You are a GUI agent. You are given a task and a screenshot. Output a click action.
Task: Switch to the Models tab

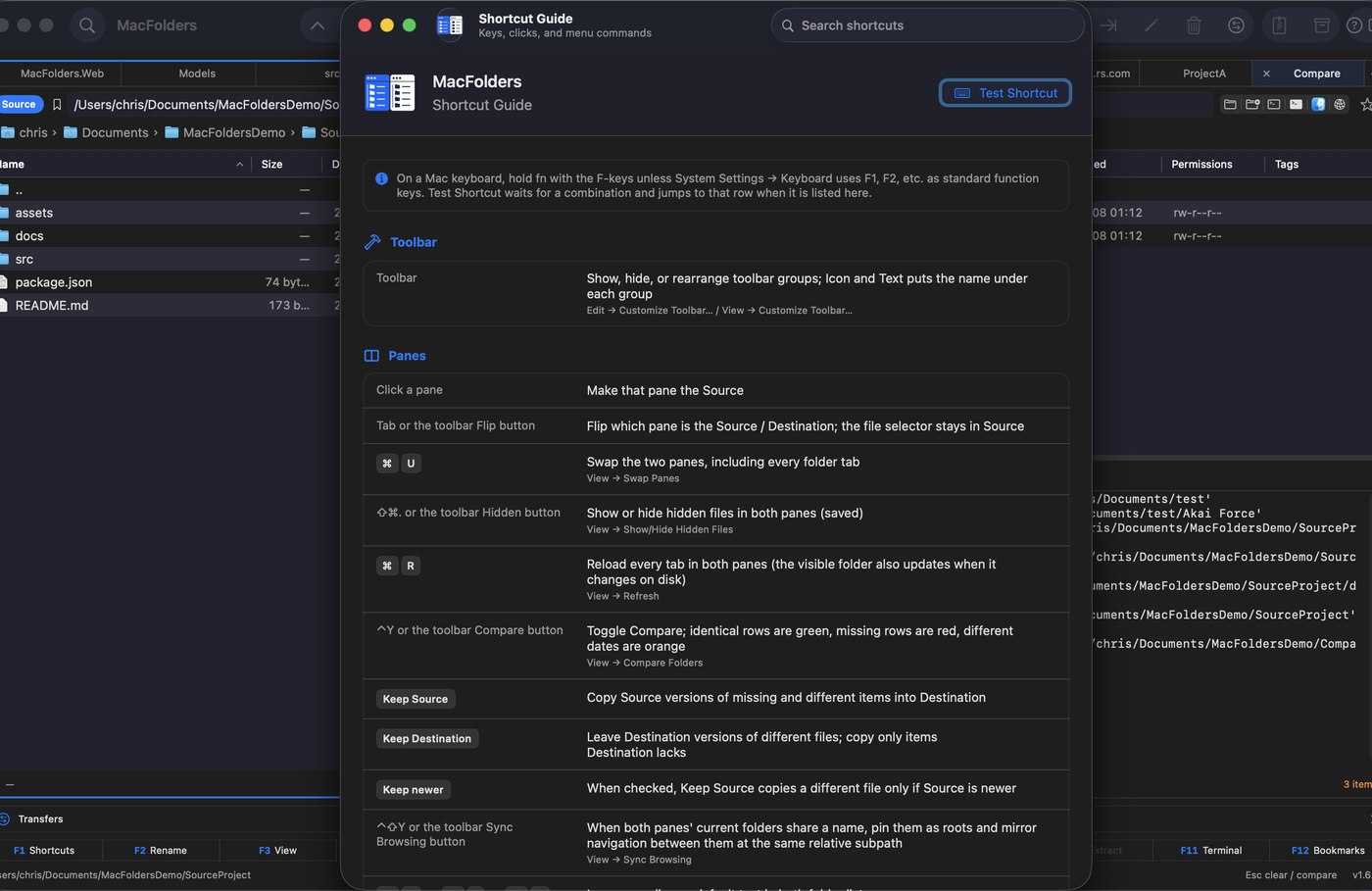click(x=197, y=74)
